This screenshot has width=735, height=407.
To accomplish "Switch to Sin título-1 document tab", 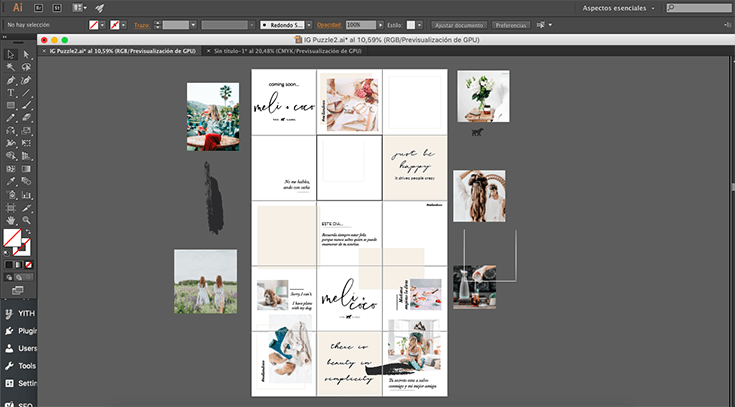I will (x=287, y=51).
